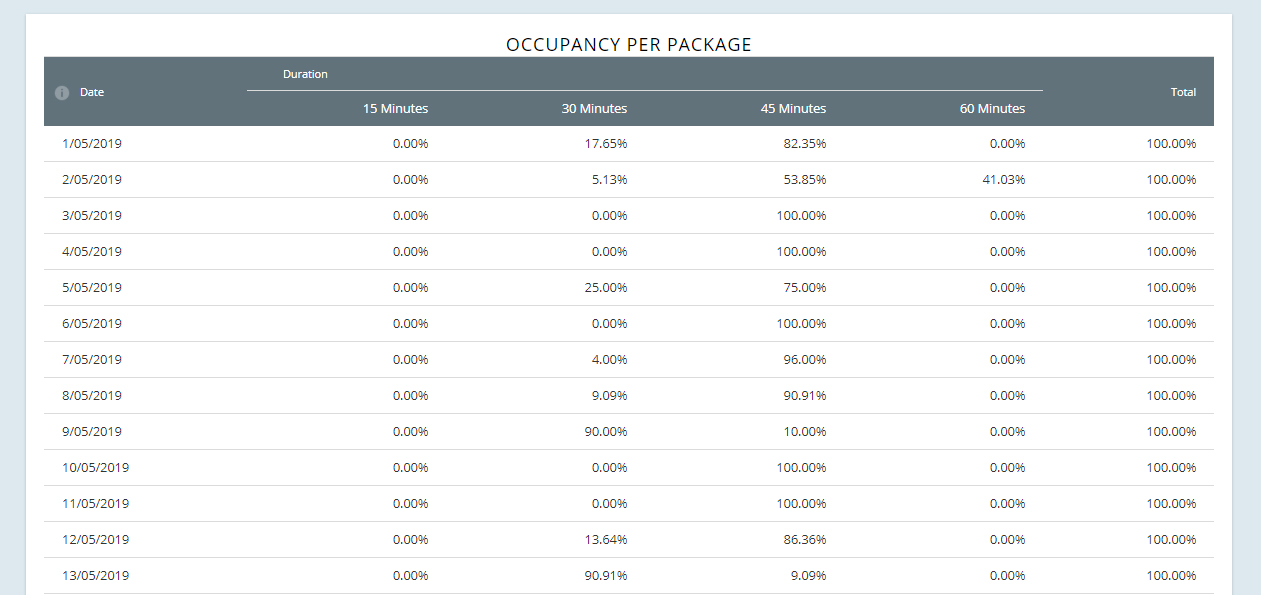Screen dimensions: 1261x595
Task: Click the 60 Minutes 0.00% for 12/05/2019
Action: coord(1008,540)
